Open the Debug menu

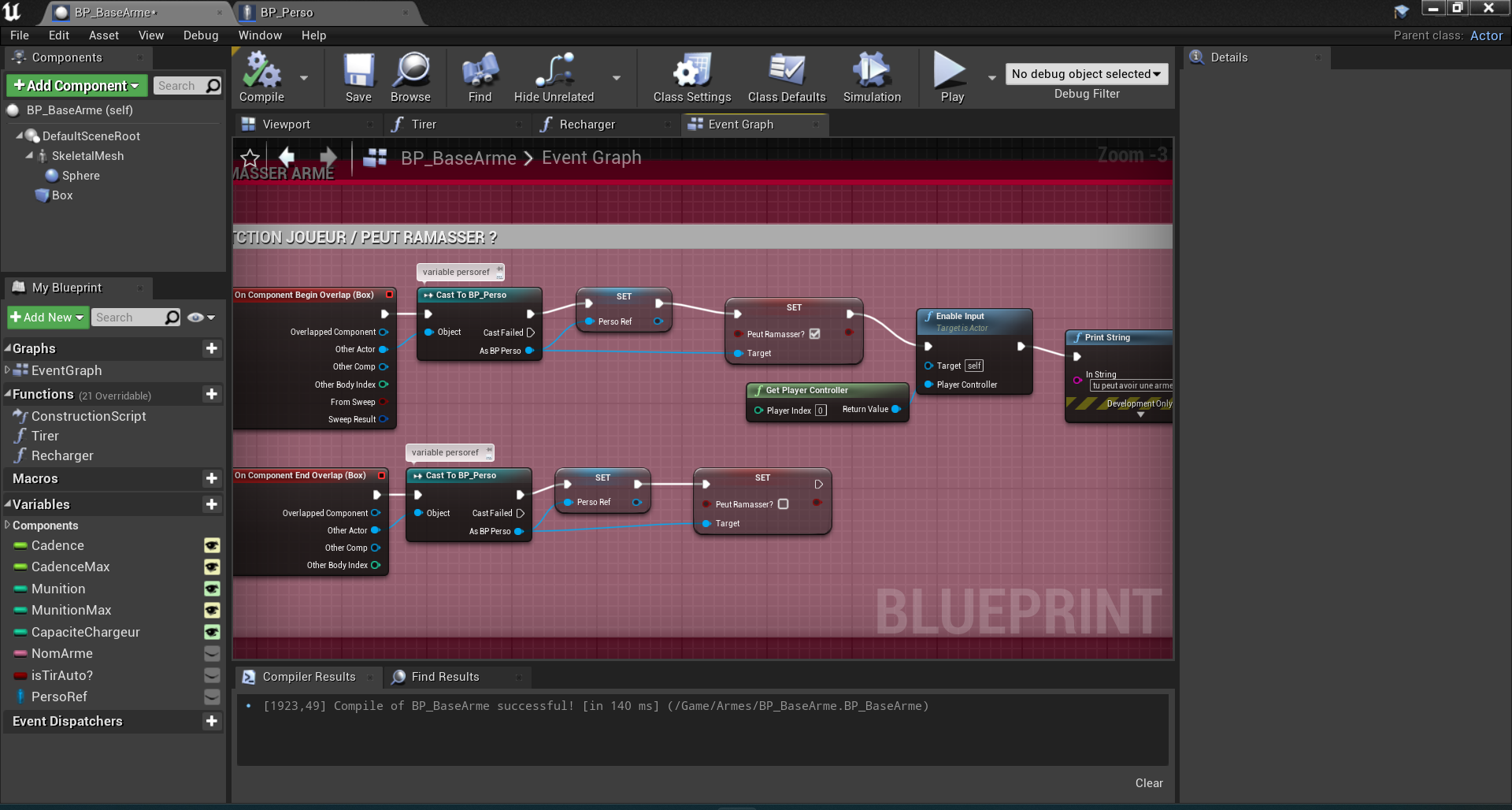click(x=201, y=35)
